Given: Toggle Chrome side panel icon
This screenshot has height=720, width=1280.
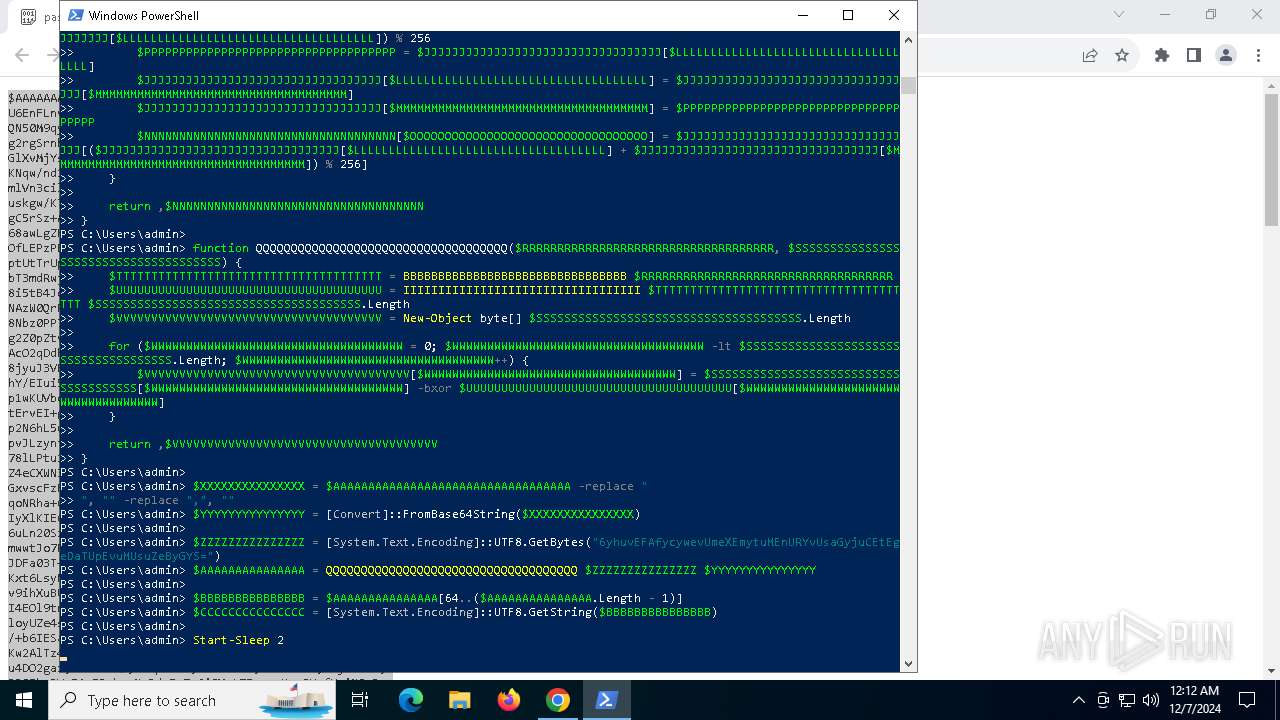Looking at the screenshot, I should [1193, 56].
